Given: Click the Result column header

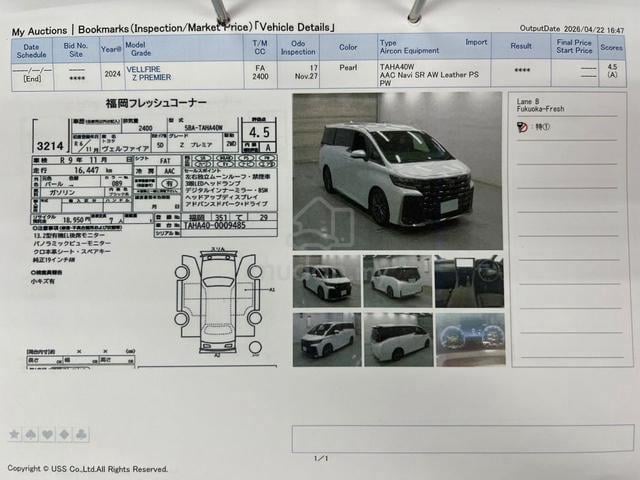Looking at the screenshot, I should click(x=521, y=46).
